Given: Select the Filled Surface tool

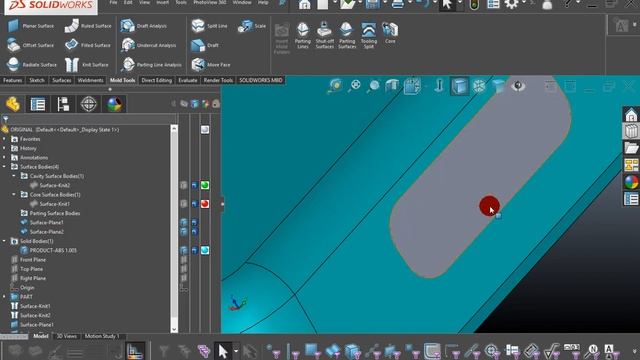Looking at the screenshot, I should click(88, 45).
